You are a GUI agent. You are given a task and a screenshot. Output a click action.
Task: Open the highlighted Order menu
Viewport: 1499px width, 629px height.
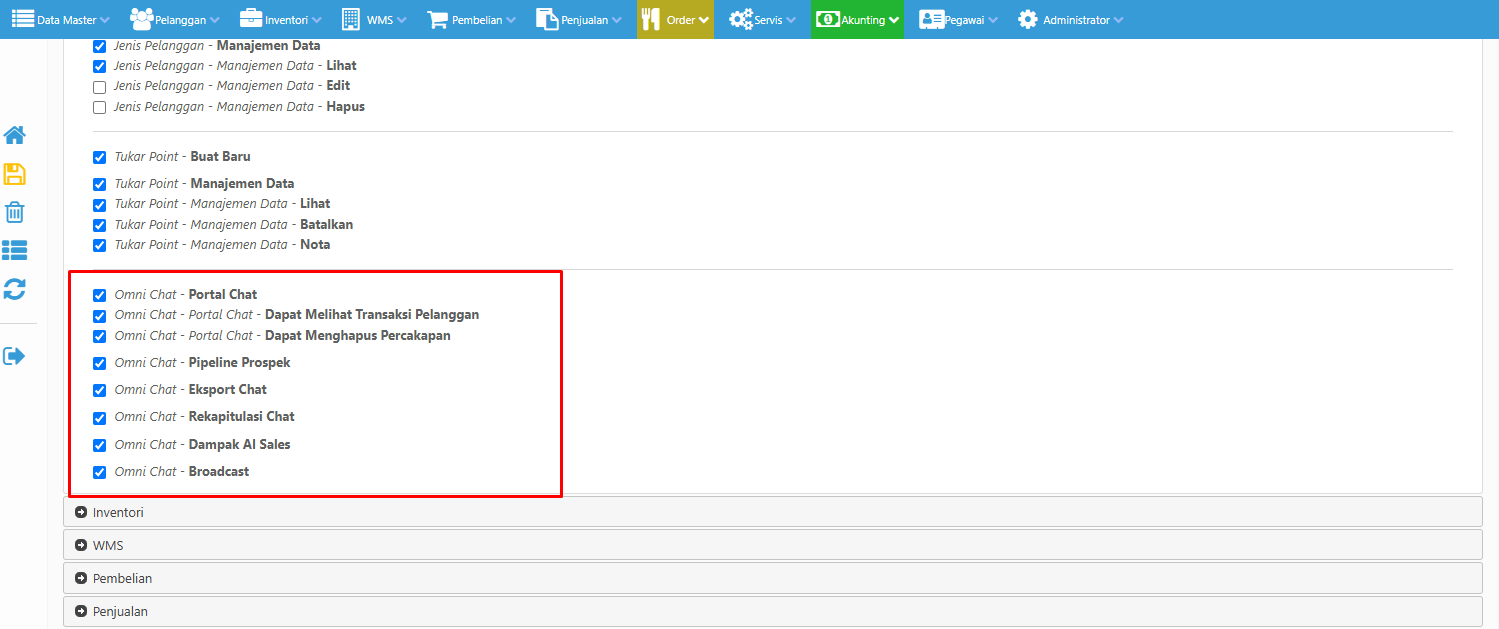coord(675,19)
